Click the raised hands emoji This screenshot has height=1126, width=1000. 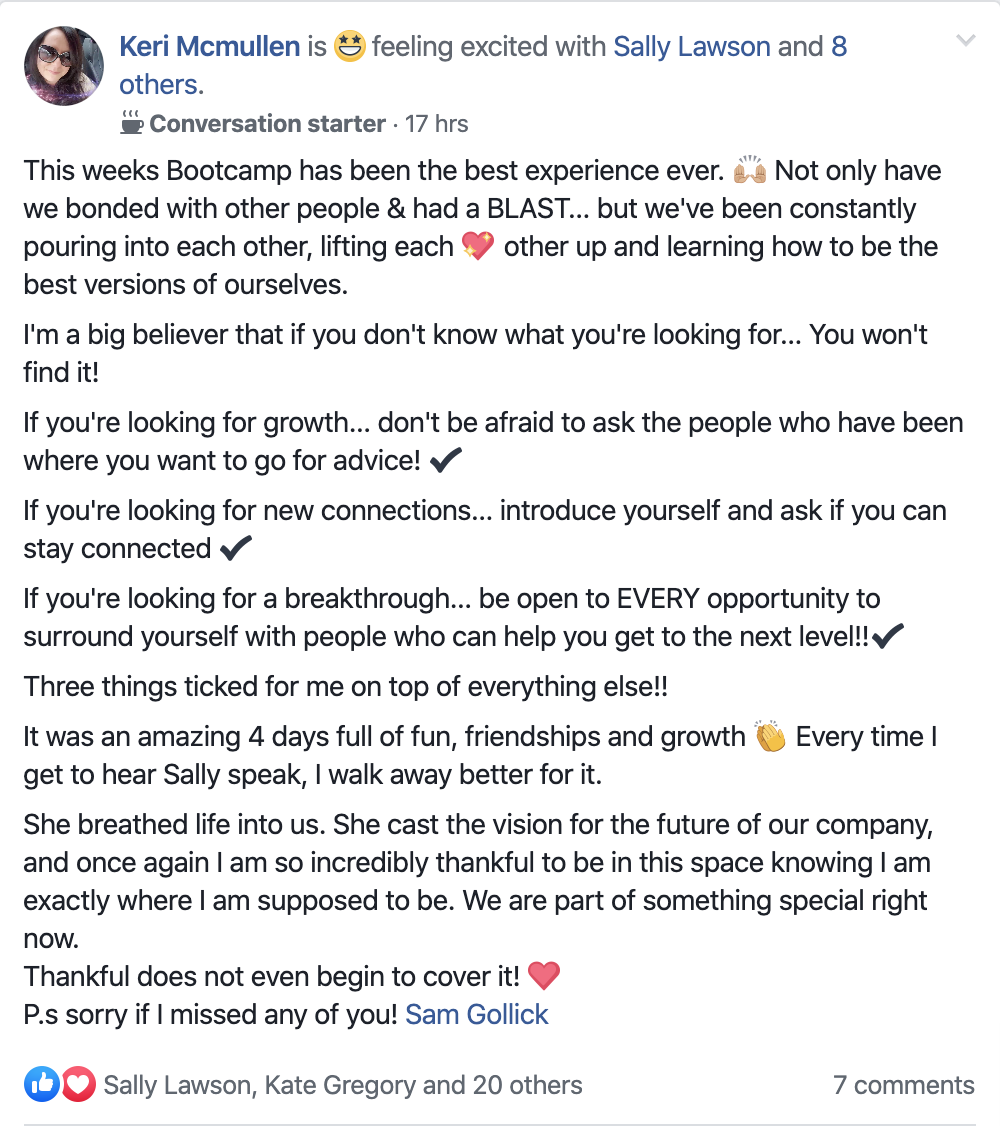[x=749, y=171]
